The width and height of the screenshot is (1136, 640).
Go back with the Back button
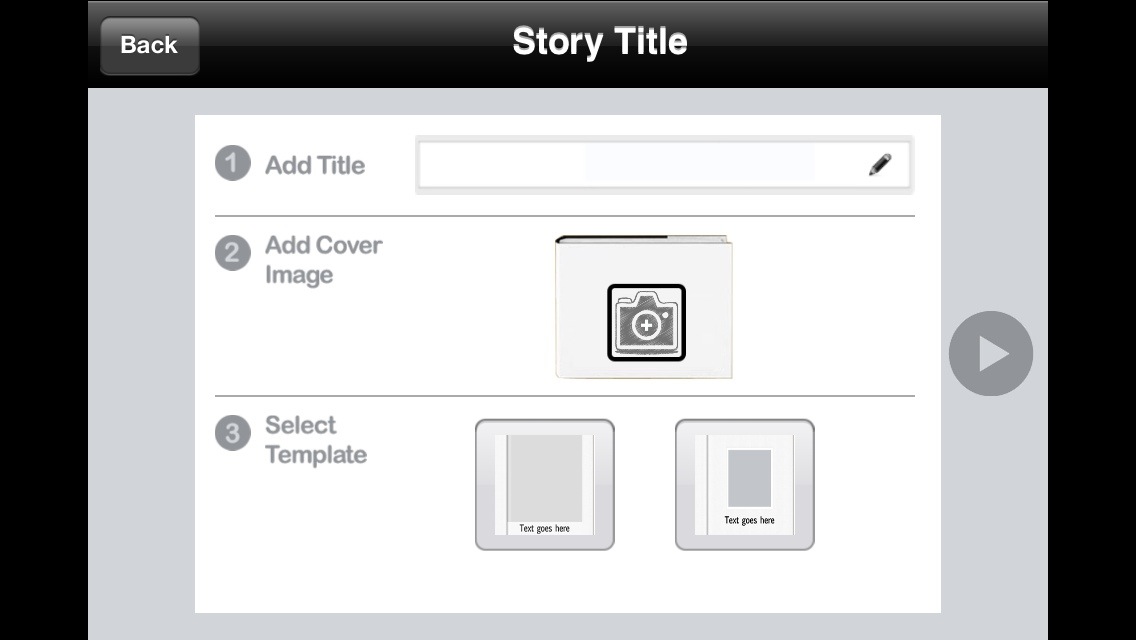tap(149, 45)
